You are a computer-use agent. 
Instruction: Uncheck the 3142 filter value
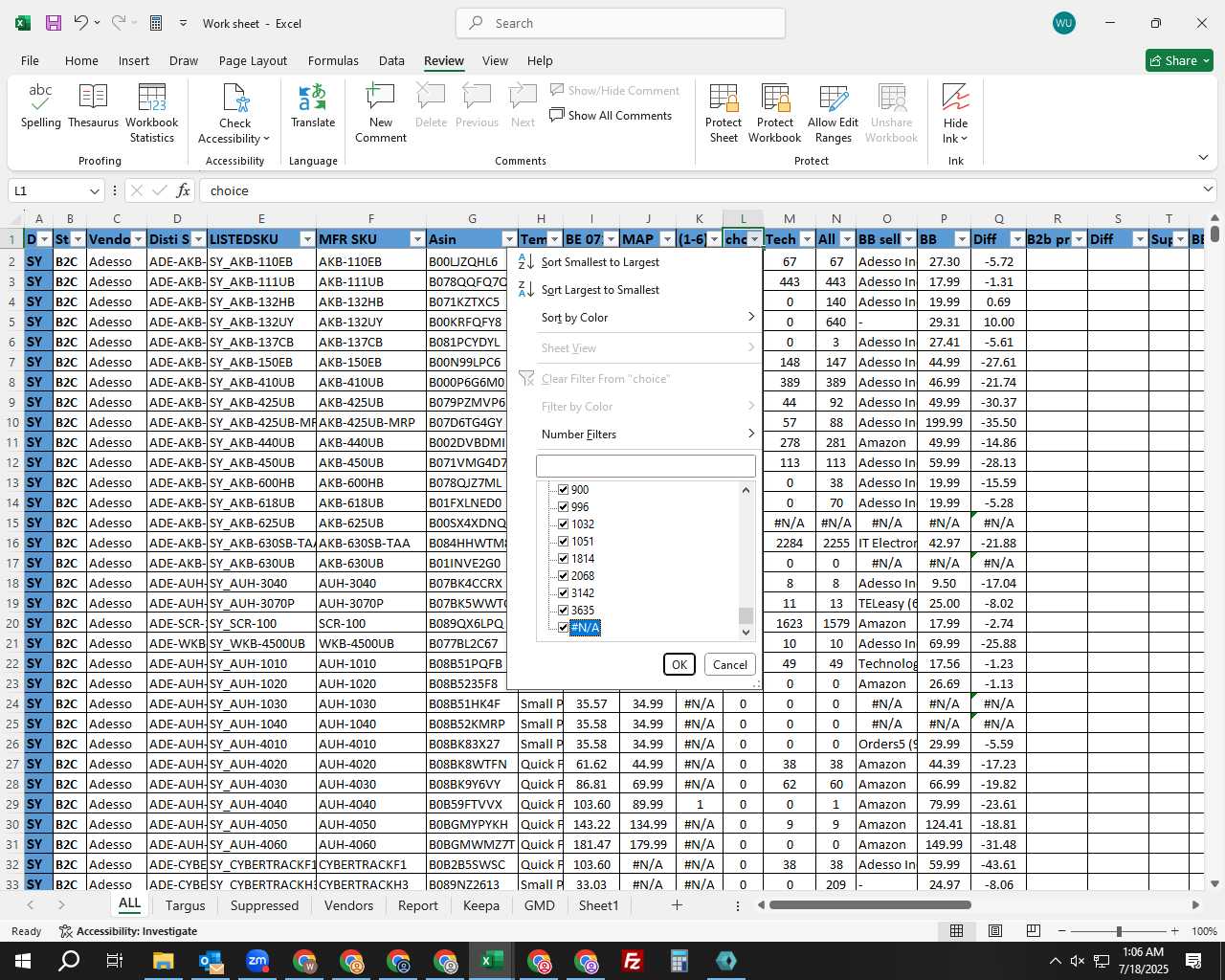click(564, 592)
